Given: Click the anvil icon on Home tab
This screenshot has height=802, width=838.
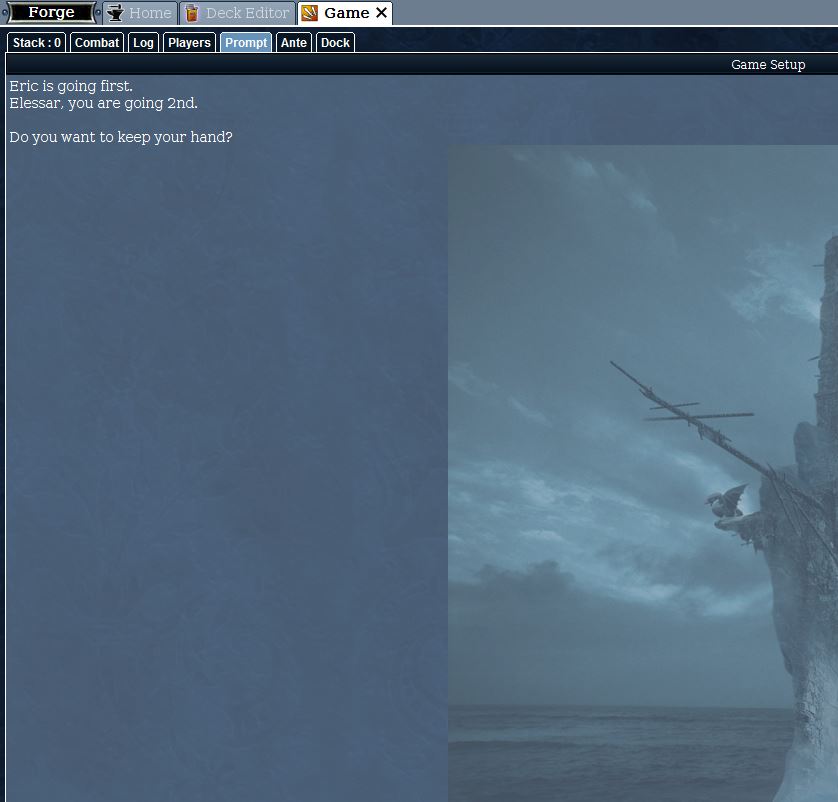Looking at the screenshot, I should (115, 13).
